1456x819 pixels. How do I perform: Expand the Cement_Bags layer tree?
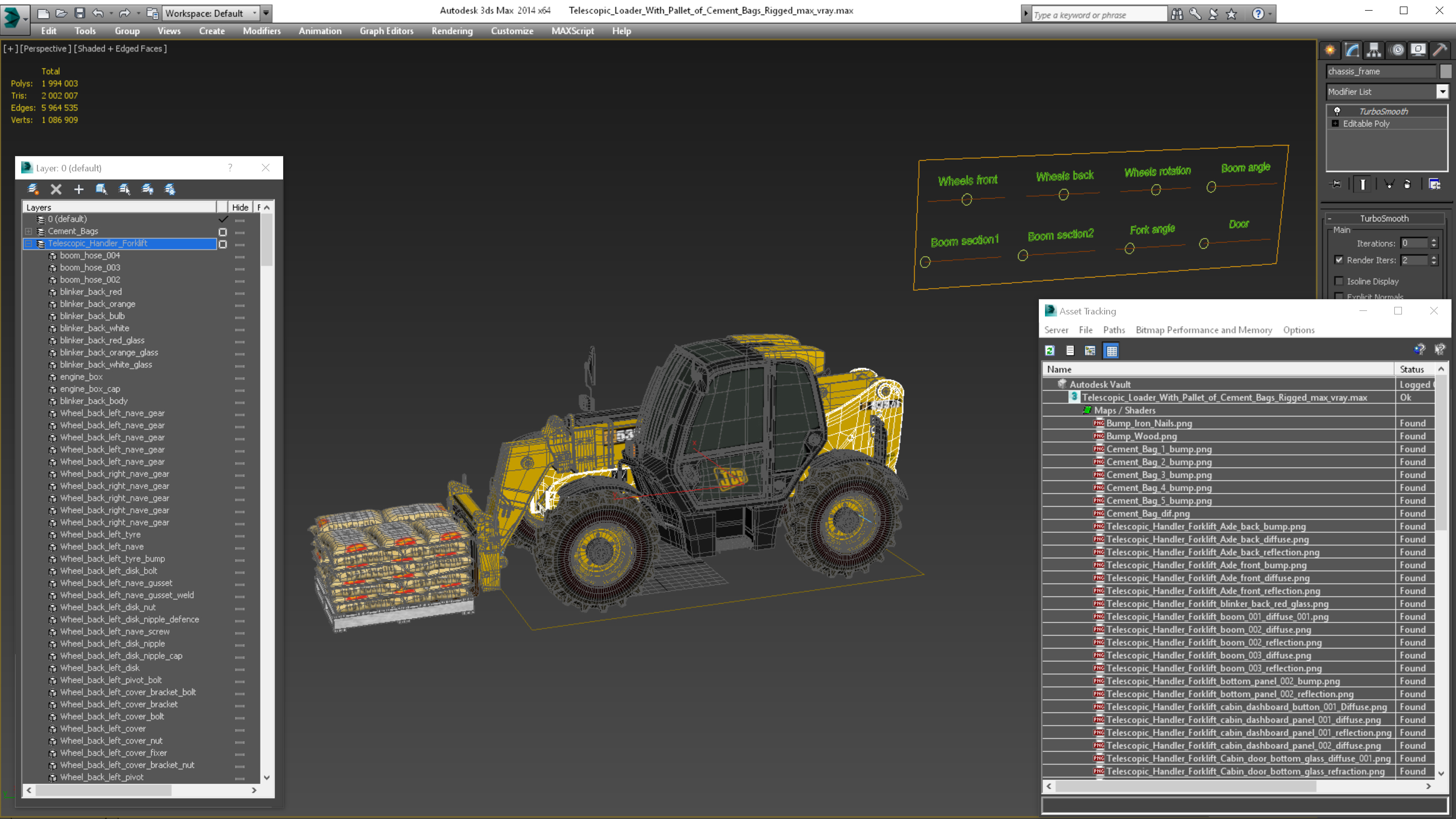[28, 231]
